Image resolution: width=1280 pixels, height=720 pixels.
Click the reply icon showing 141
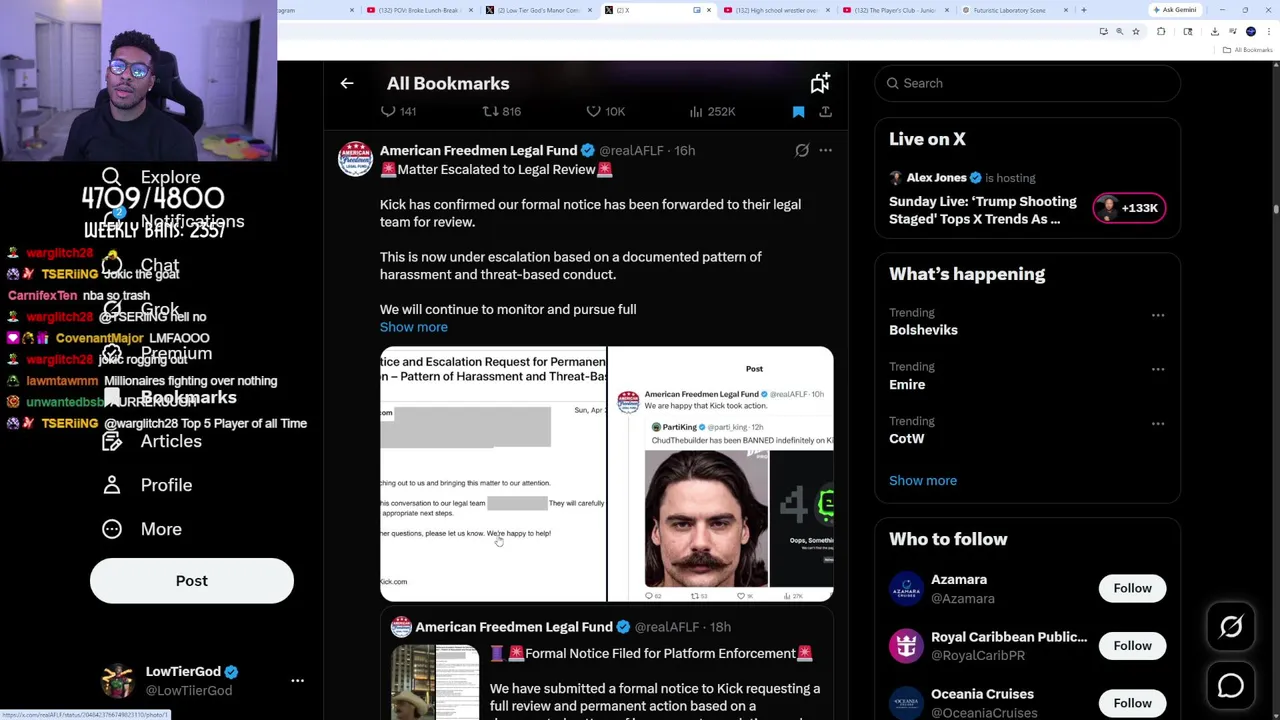click(388, 111)
